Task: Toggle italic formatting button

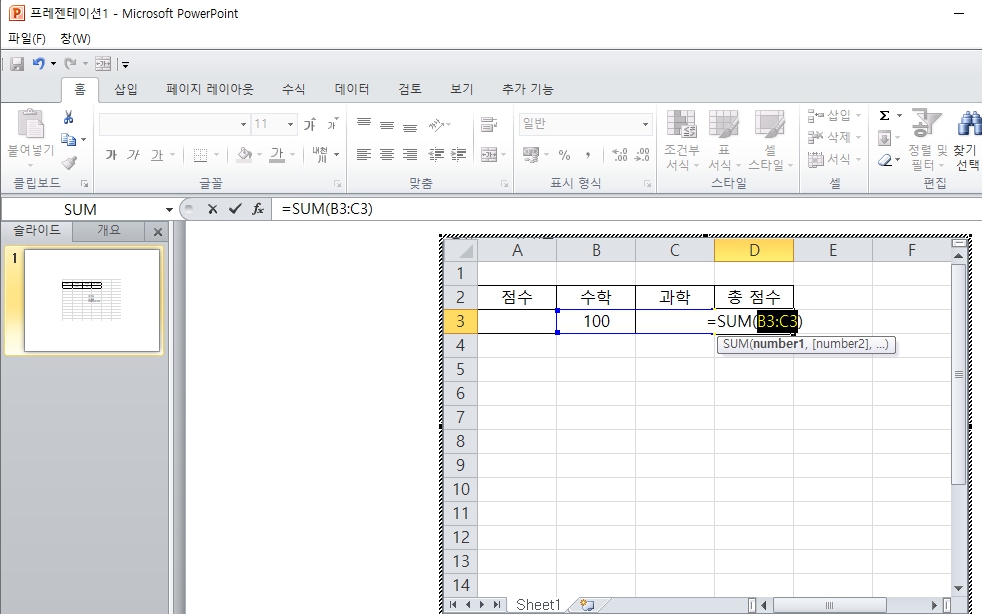Action: coord(133,155)
